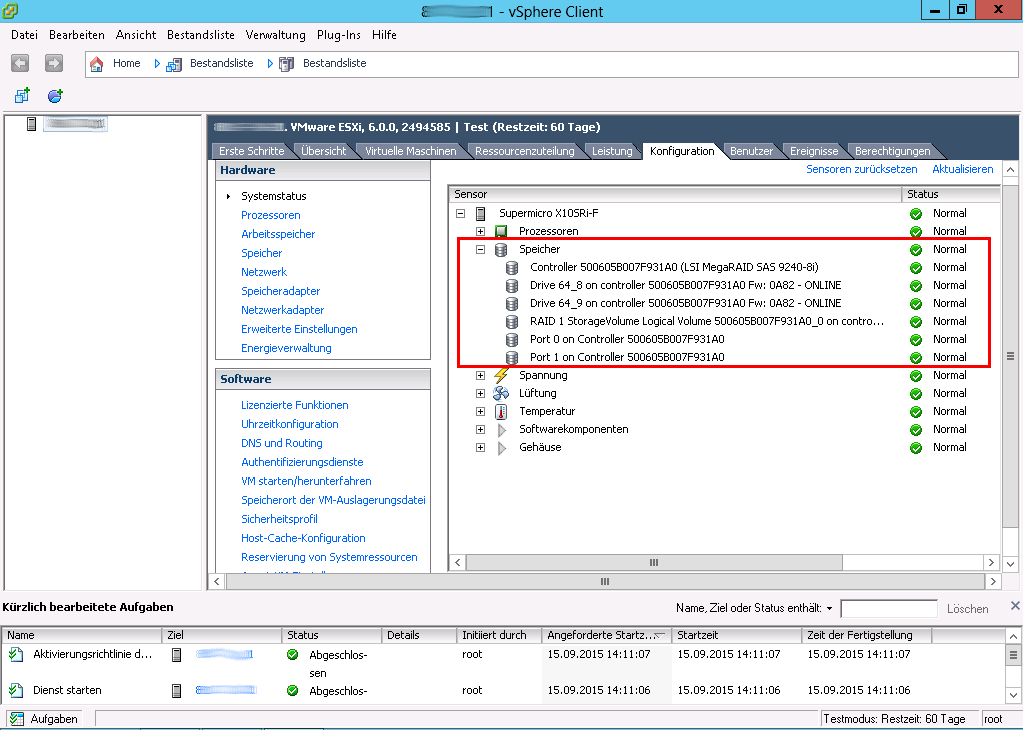Click the Spannung lightning bolt icon

501,375
